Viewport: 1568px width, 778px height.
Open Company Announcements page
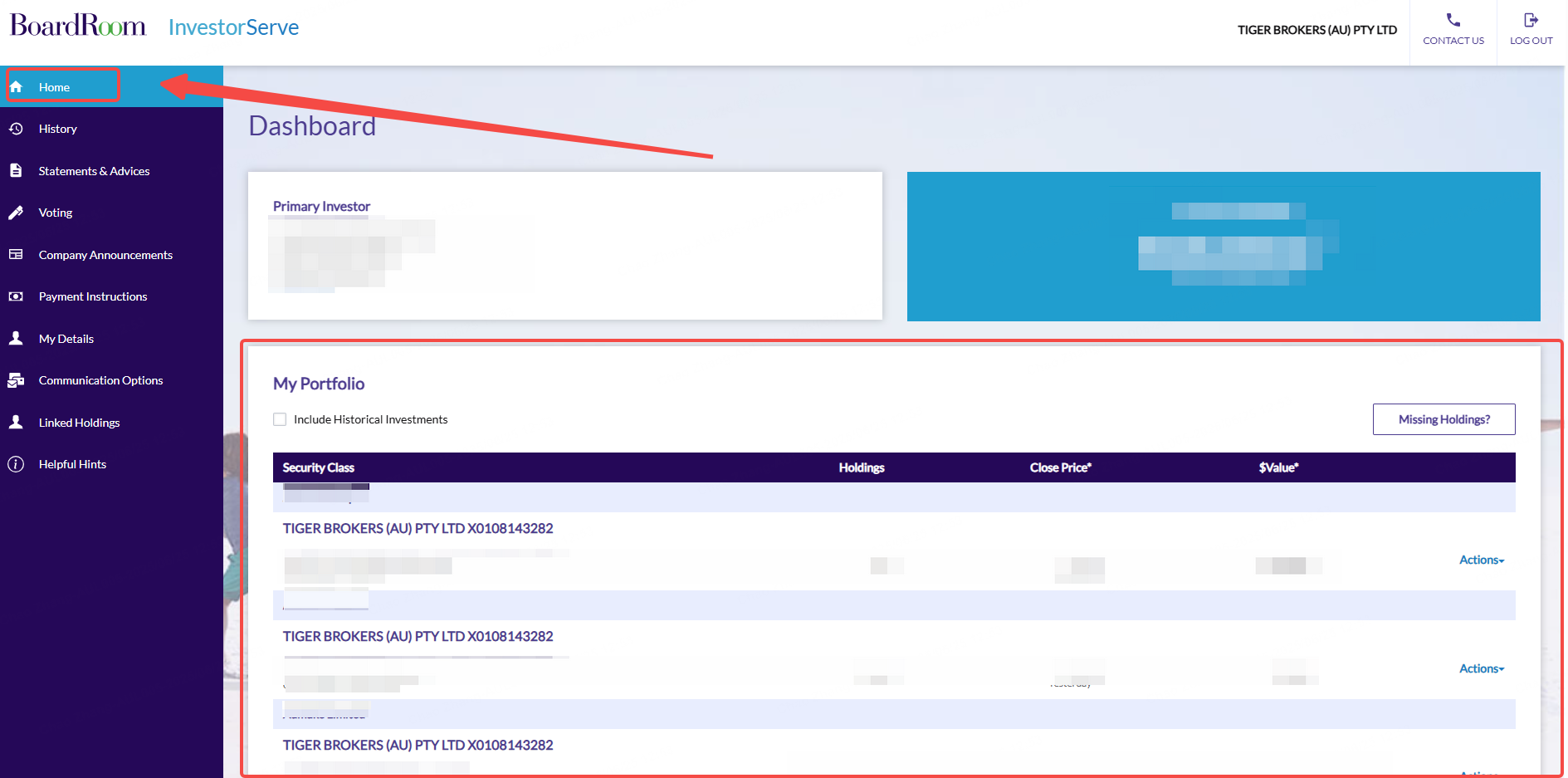[111, 254]
